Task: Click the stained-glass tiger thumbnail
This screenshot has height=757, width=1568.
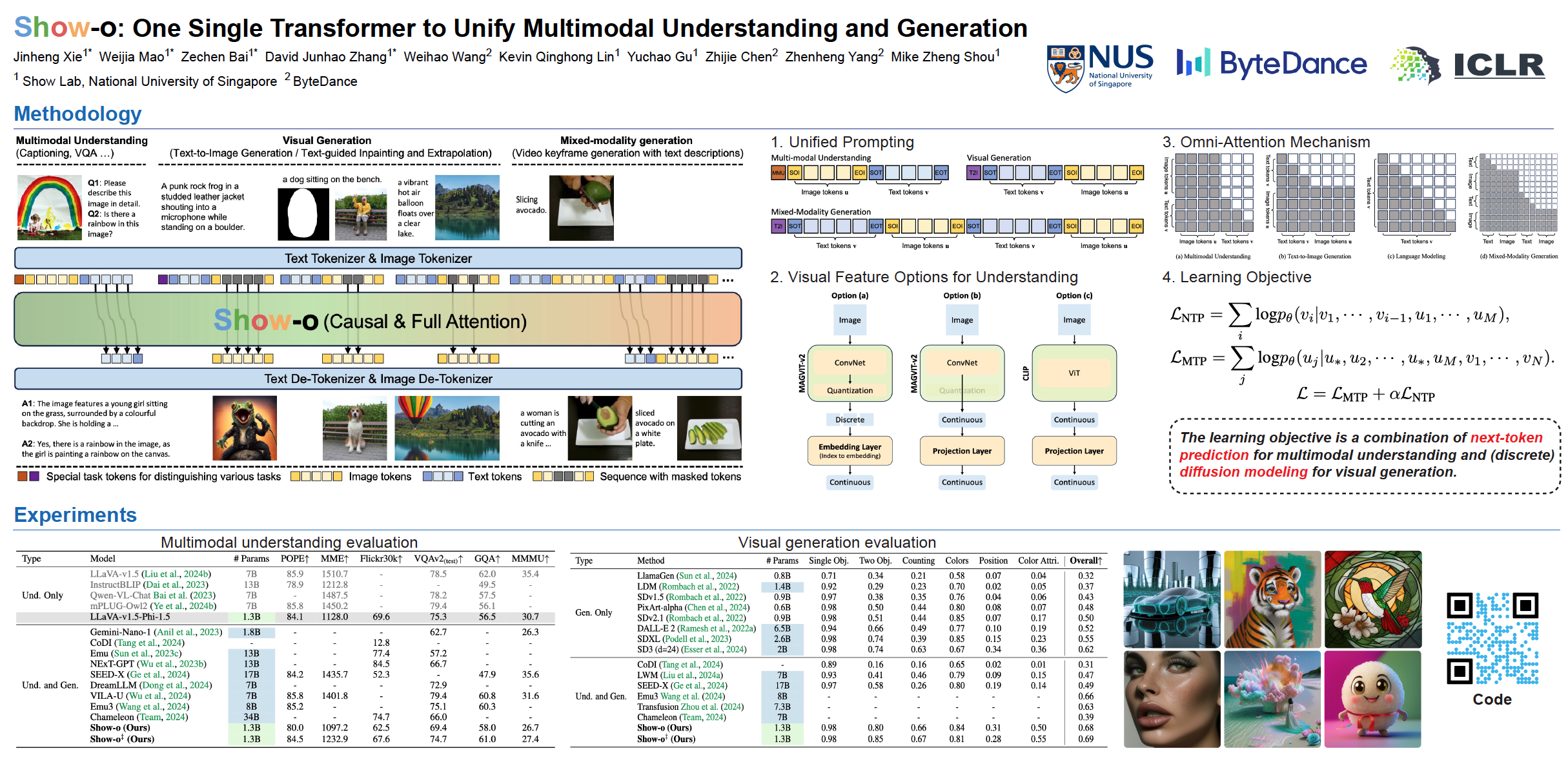Action: click(1272, 597)
